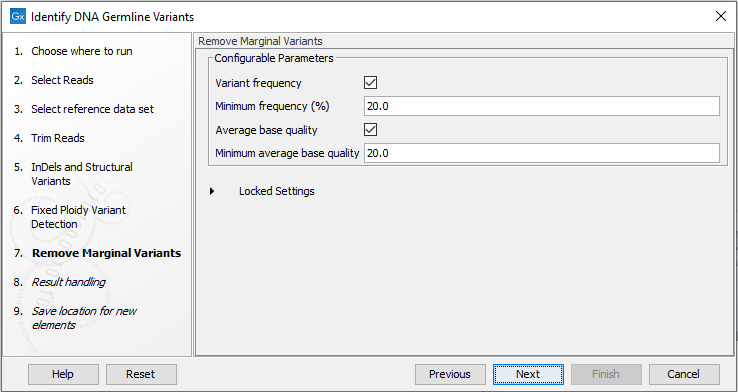Select Fixed Ploidy Variant Detection step
This screenshot has width=738, height=392.
click(x=79, y=217)
